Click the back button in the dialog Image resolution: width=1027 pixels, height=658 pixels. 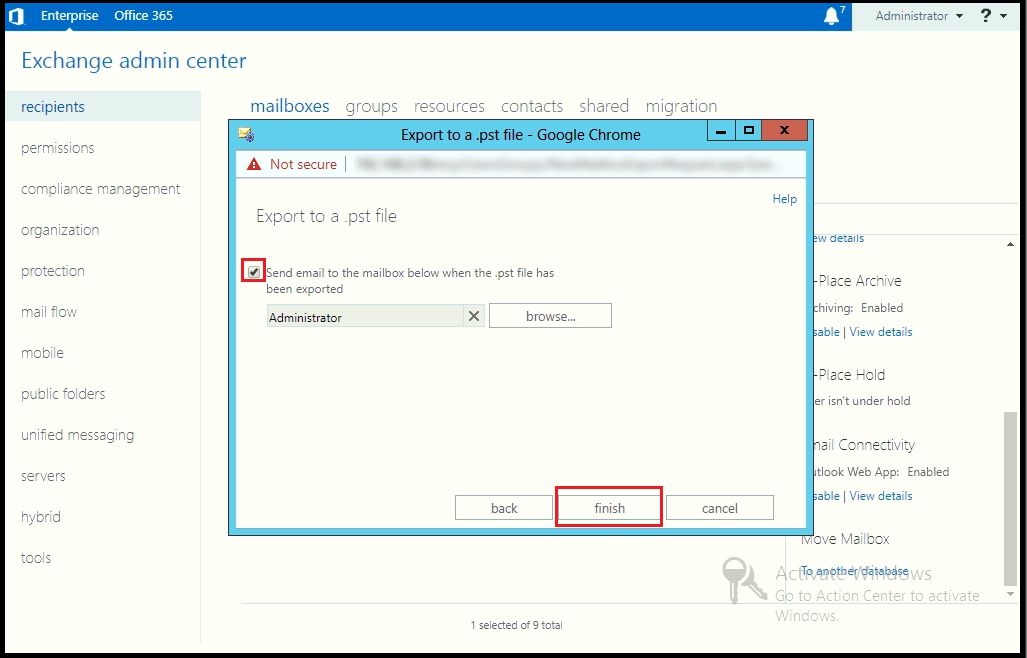[504, 508]
